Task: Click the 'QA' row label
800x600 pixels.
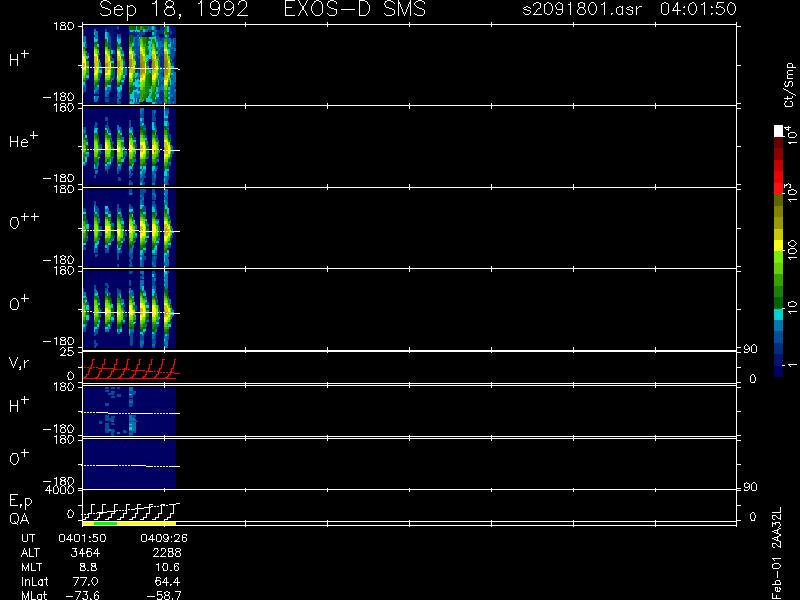Action: click(x=19, y=518)
